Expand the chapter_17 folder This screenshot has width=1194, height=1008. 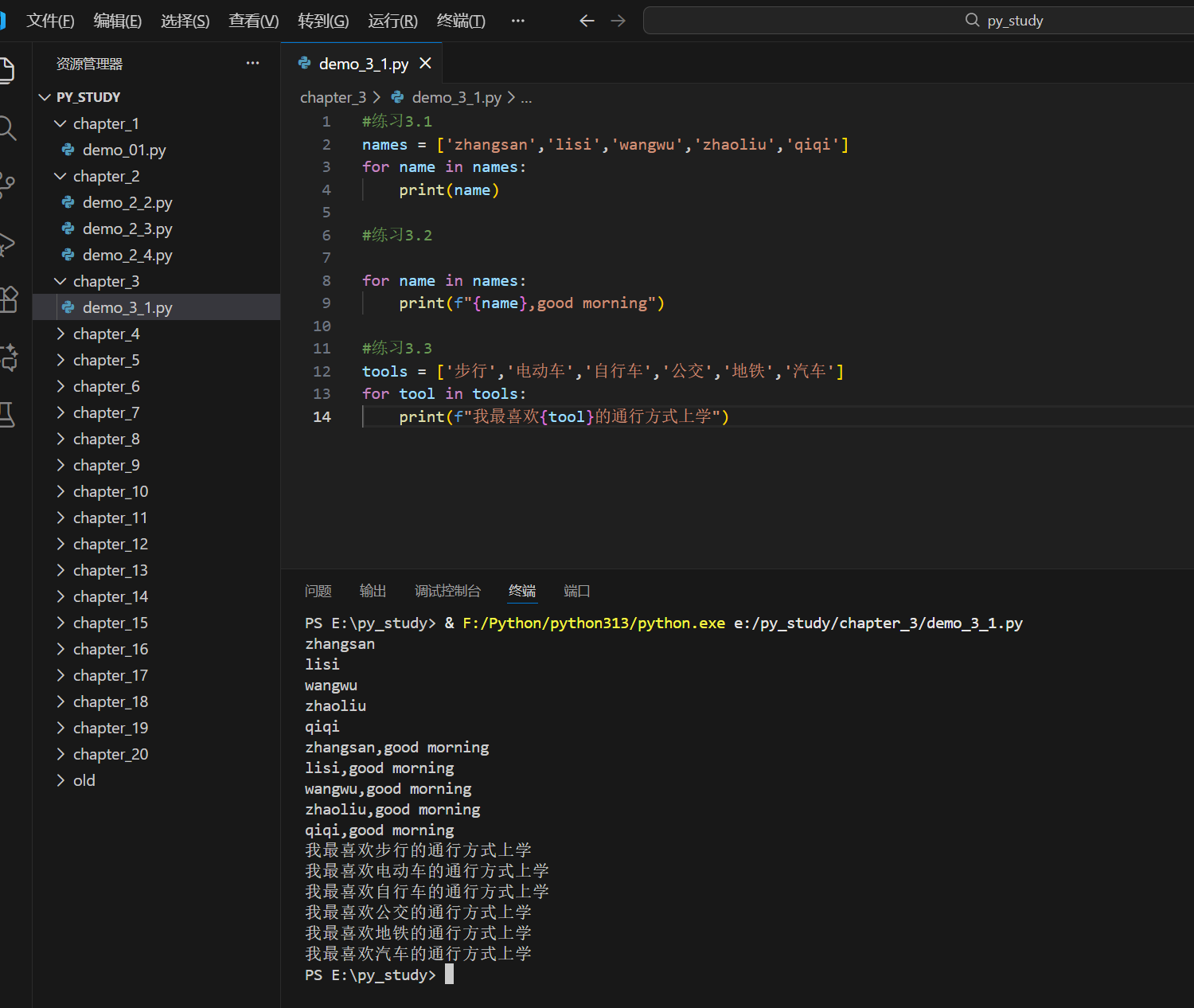(x=156, y=675)
